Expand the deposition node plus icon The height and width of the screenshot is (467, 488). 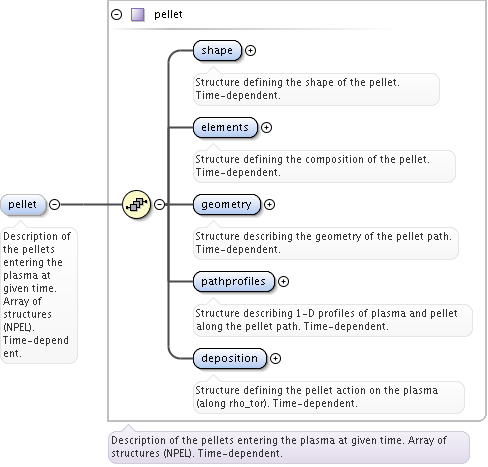coord(275,359)
